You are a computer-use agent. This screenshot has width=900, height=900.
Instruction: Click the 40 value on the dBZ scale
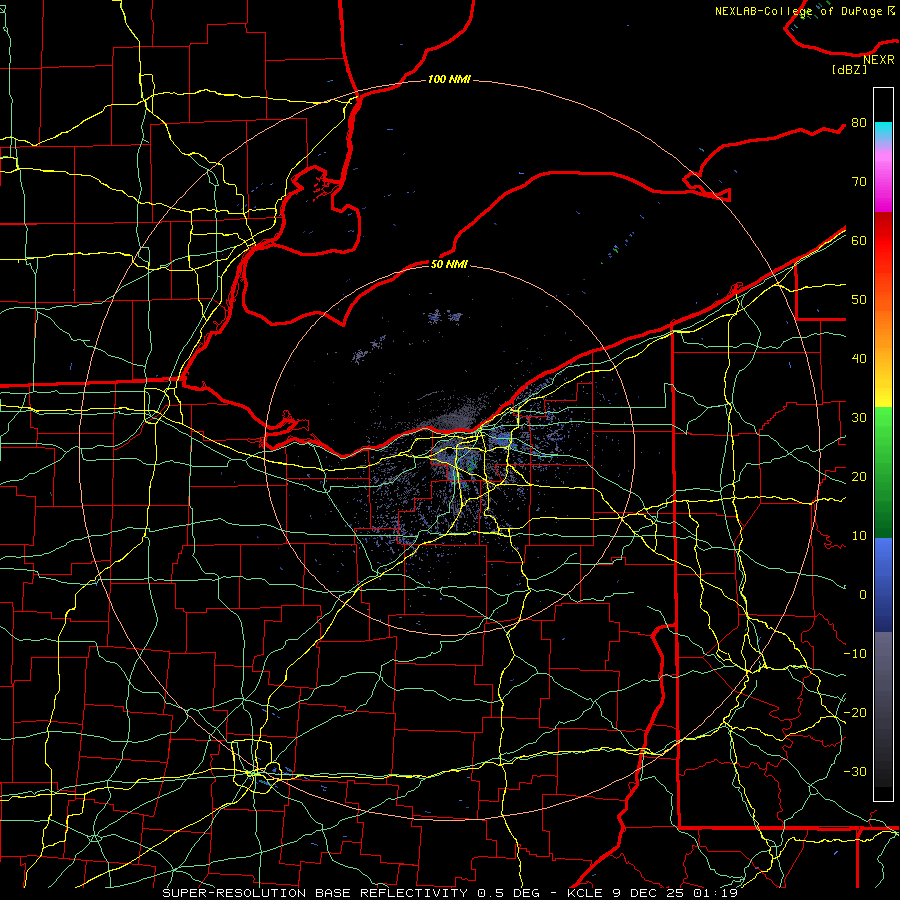[859, 359]
